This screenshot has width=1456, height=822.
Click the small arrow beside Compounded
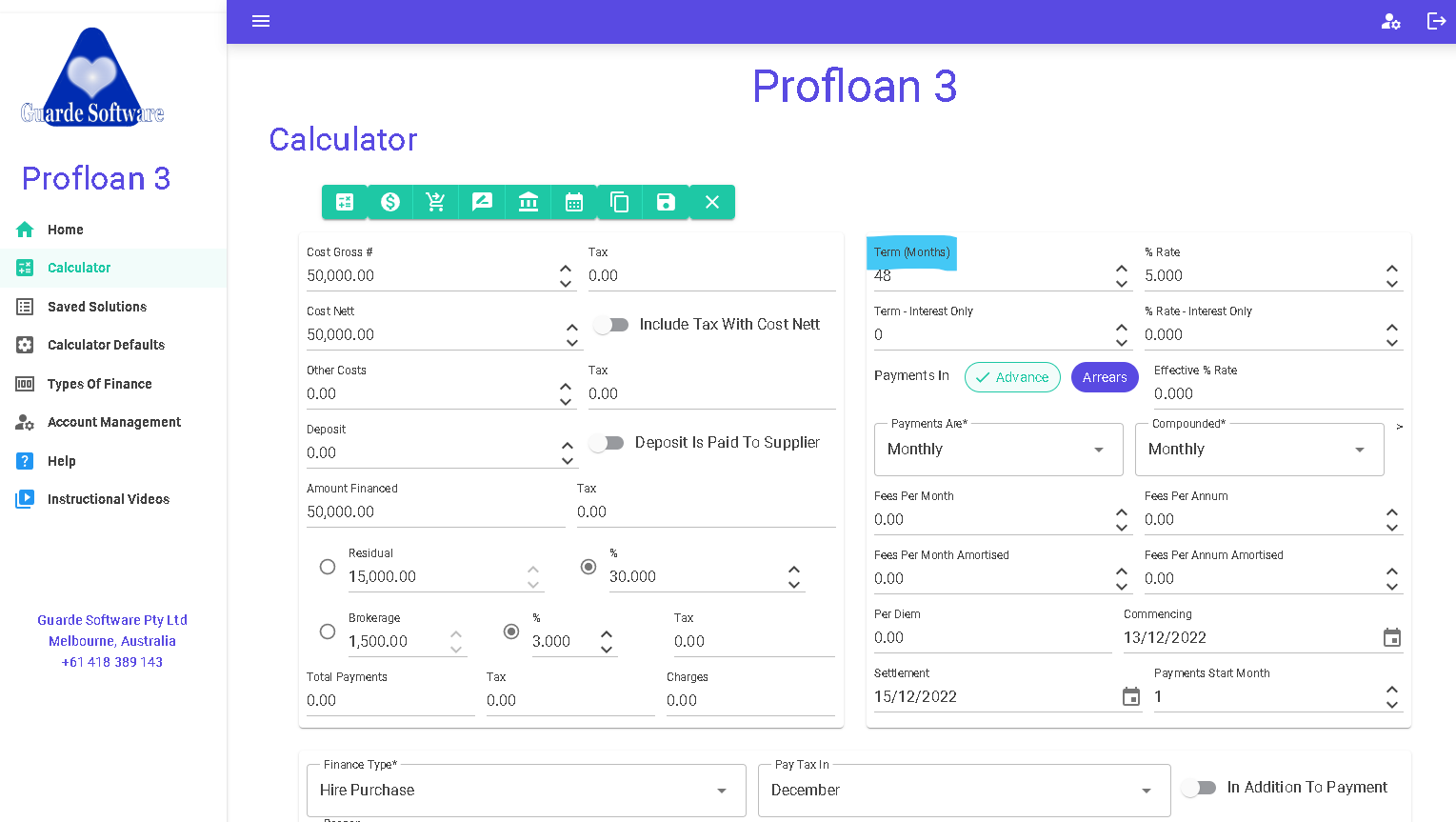click(1399, 427)
